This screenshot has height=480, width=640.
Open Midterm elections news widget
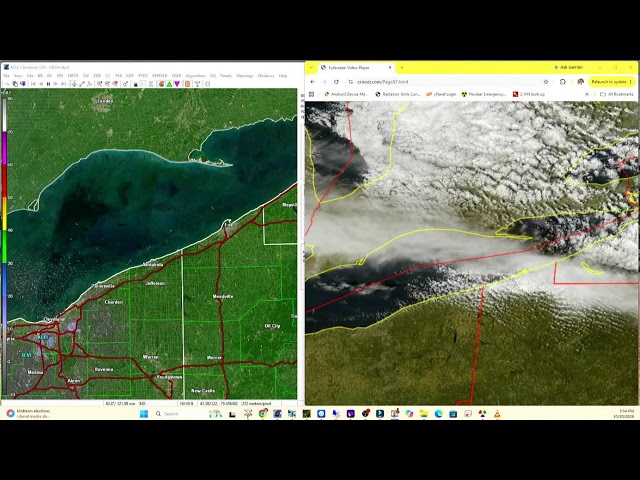(29, 413)
